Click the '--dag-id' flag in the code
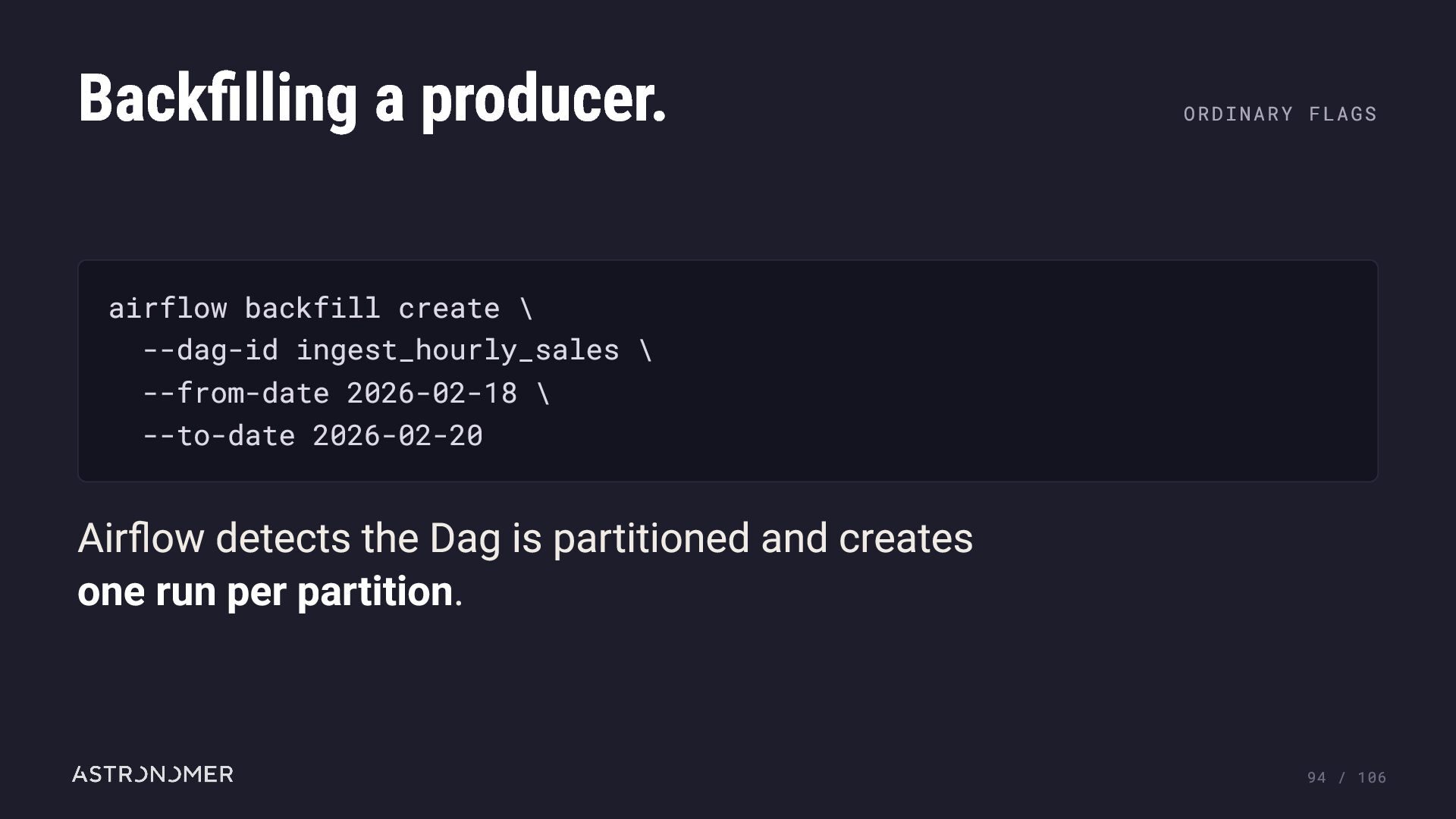The image size is (1456, 819). pos(211,350)
